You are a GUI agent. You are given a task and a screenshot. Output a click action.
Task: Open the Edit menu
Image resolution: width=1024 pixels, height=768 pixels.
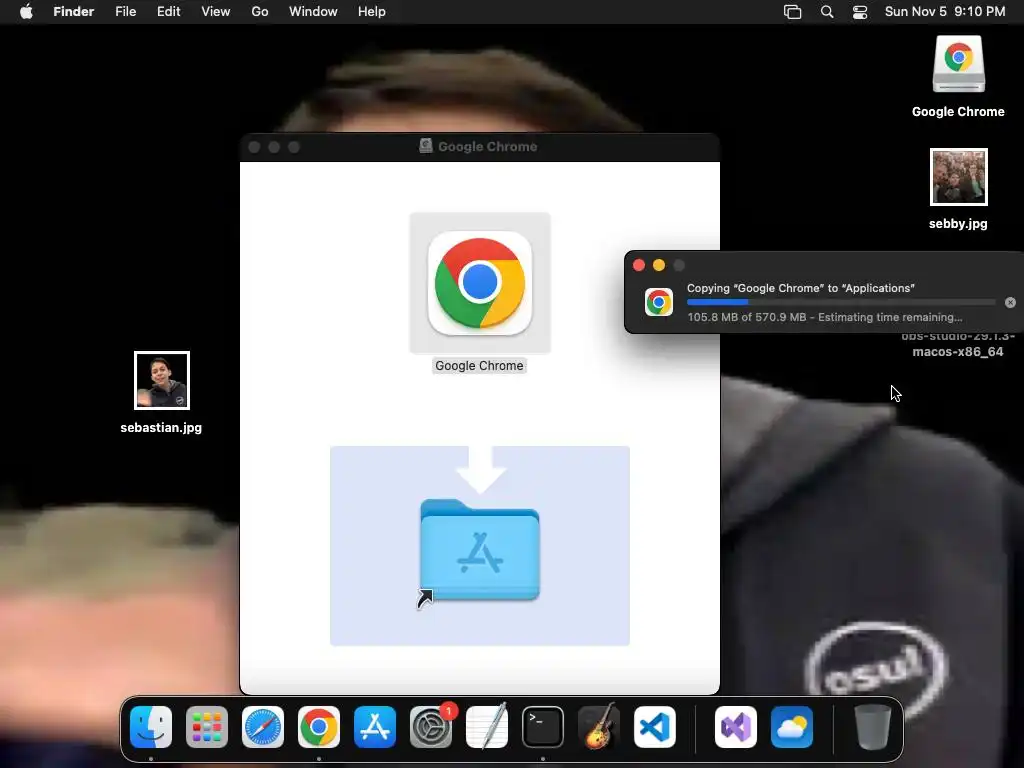168,12
